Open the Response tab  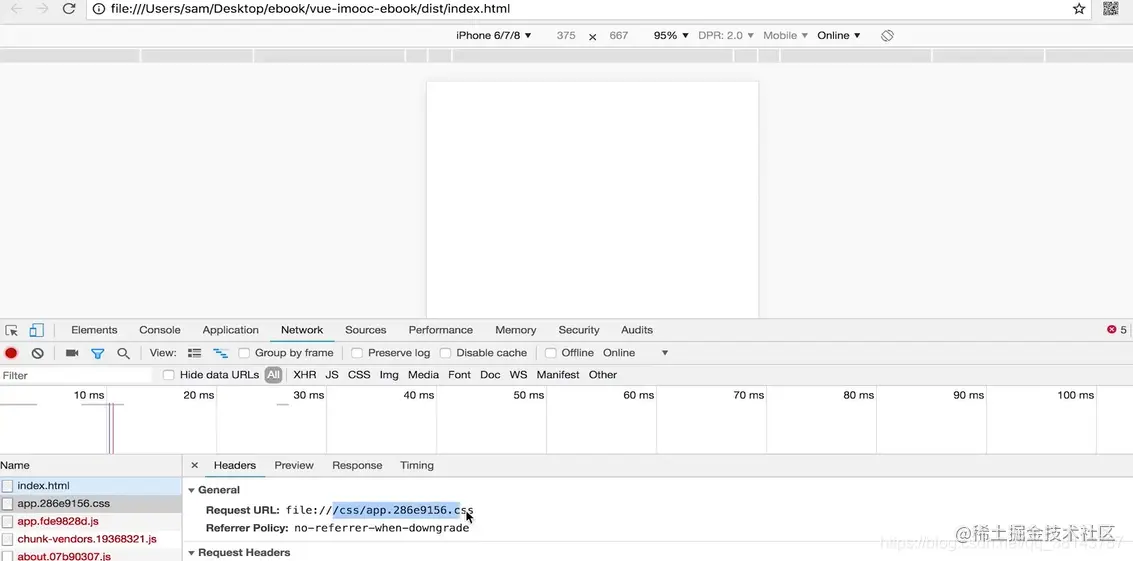[x=357, y=466]
